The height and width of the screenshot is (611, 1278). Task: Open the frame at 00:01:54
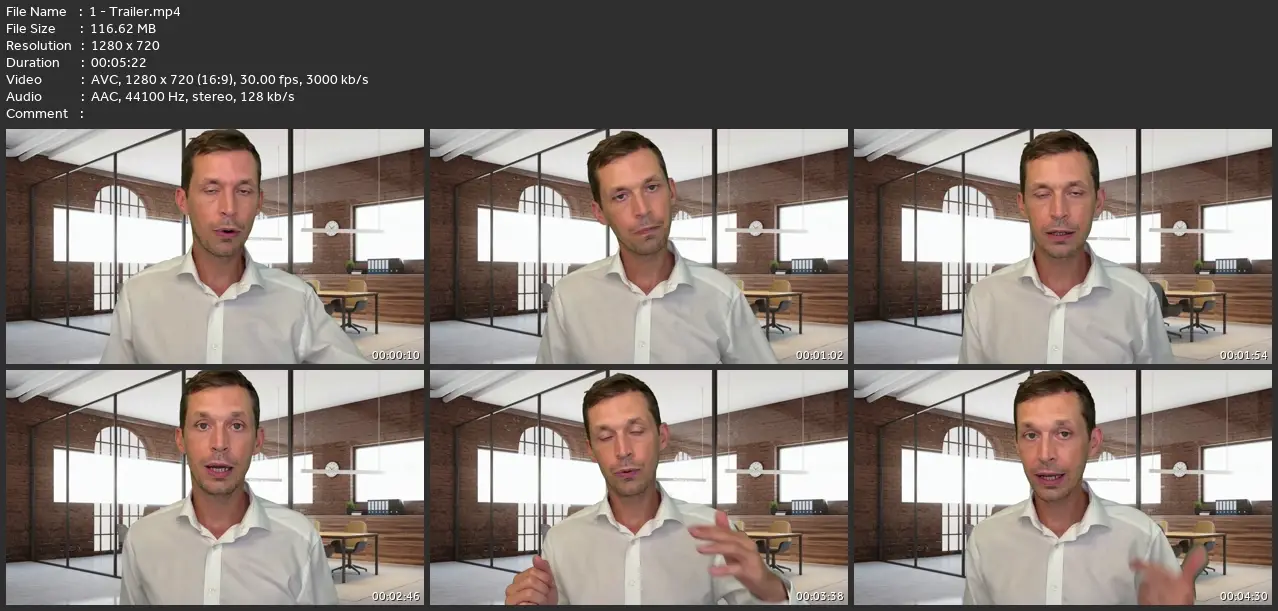click(x=1063, y=246)
